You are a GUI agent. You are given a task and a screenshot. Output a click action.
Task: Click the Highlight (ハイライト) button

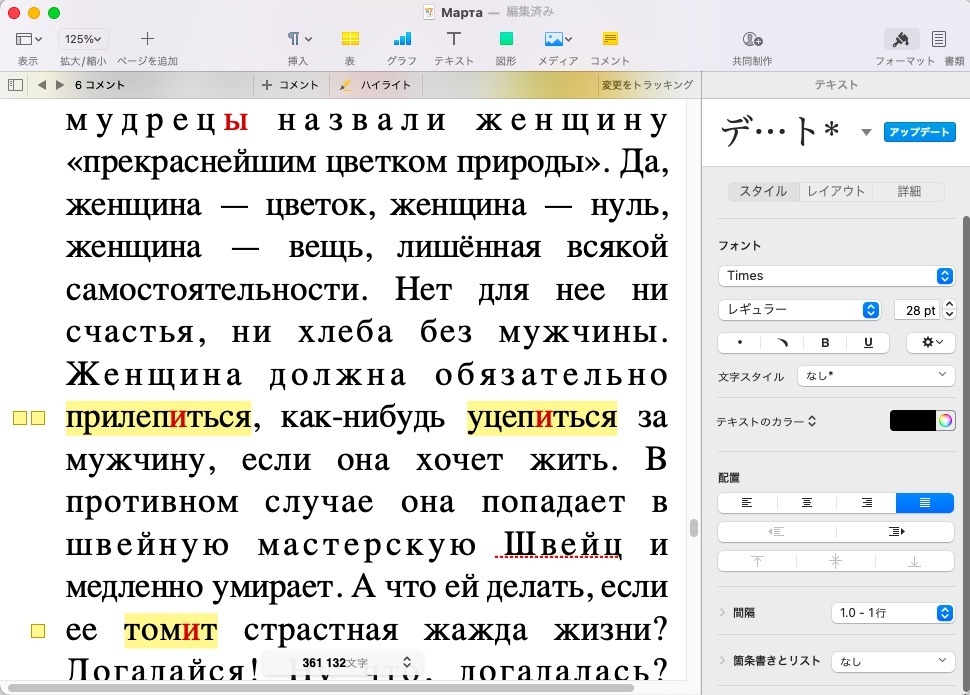377,86
